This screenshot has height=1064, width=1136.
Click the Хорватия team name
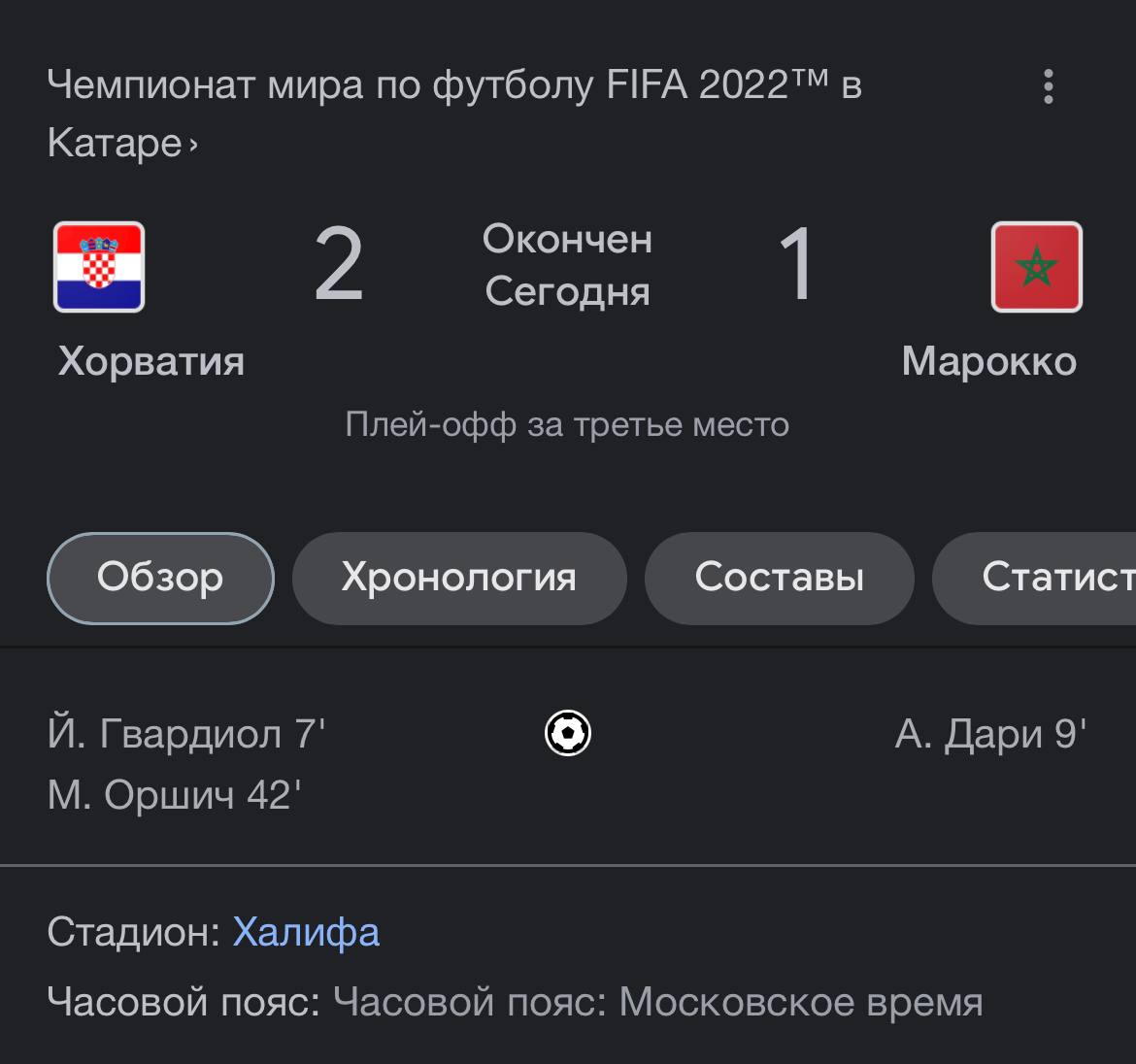click(x=151, y=361)
